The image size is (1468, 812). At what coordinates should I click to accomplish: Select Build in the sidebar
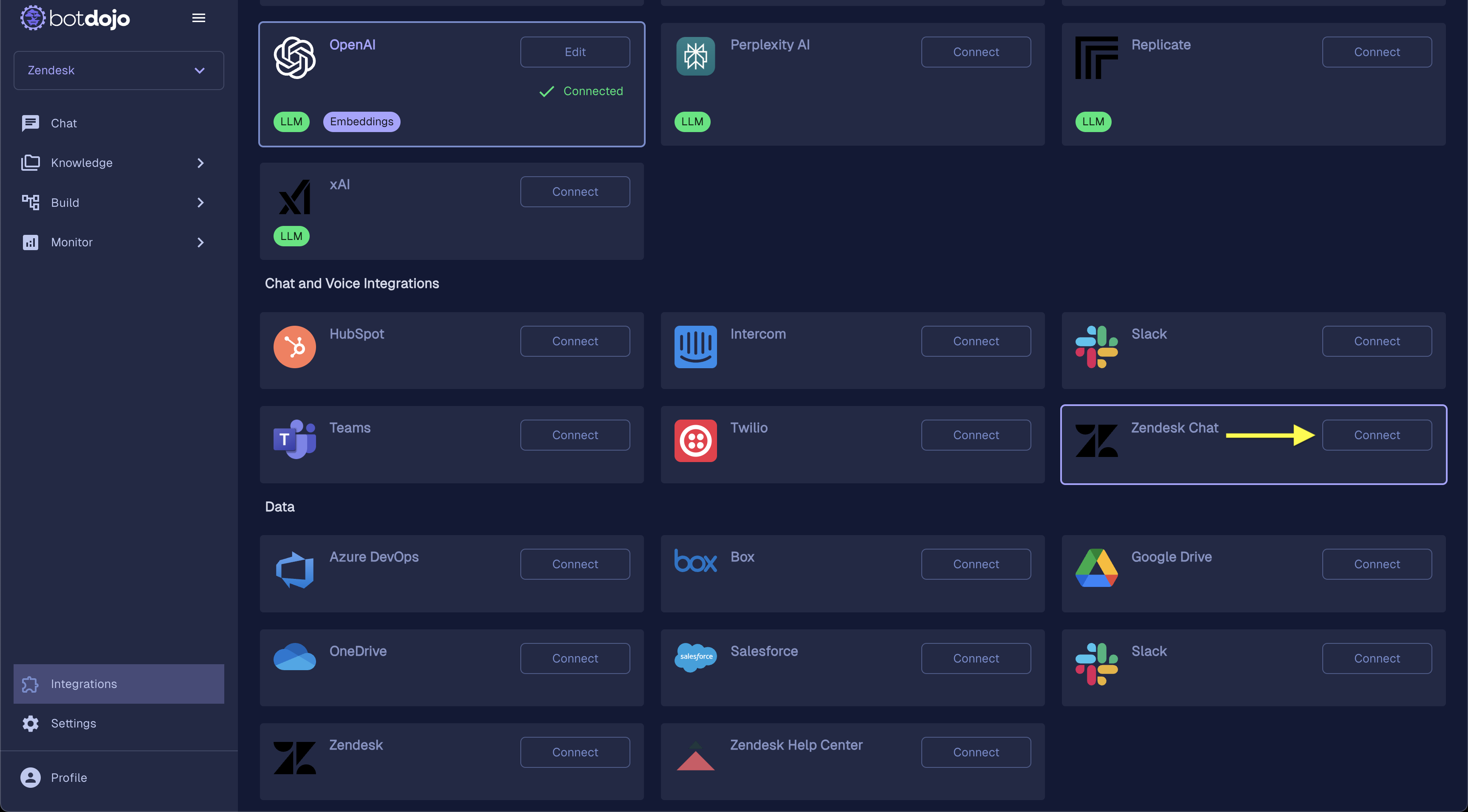[x=119, y=202]
